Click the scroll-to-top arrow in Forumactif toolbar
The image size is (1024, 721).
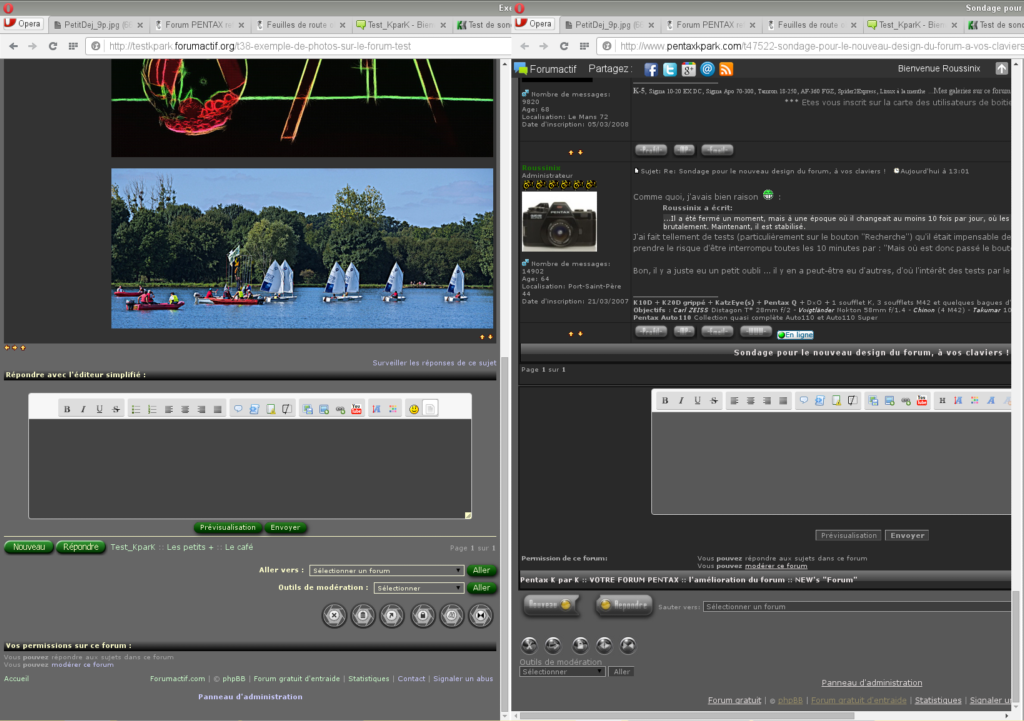(1001, 69)
